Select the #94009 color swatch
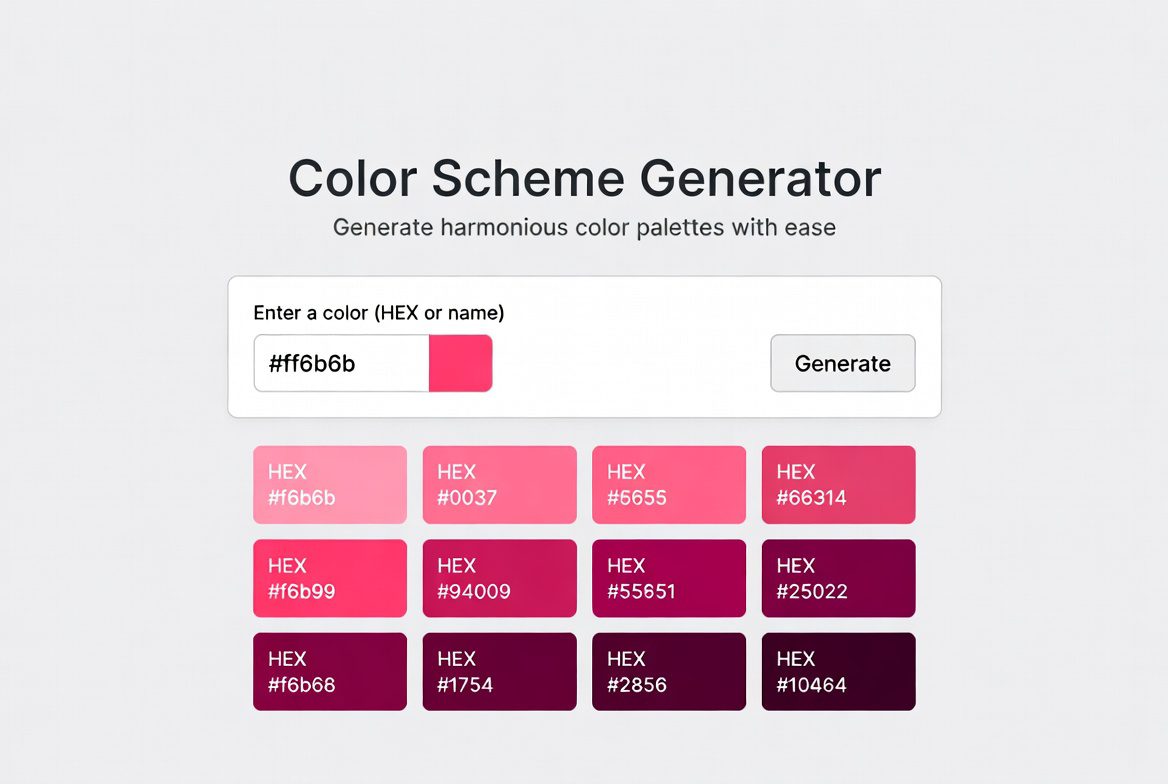 [x=499, y=578]
